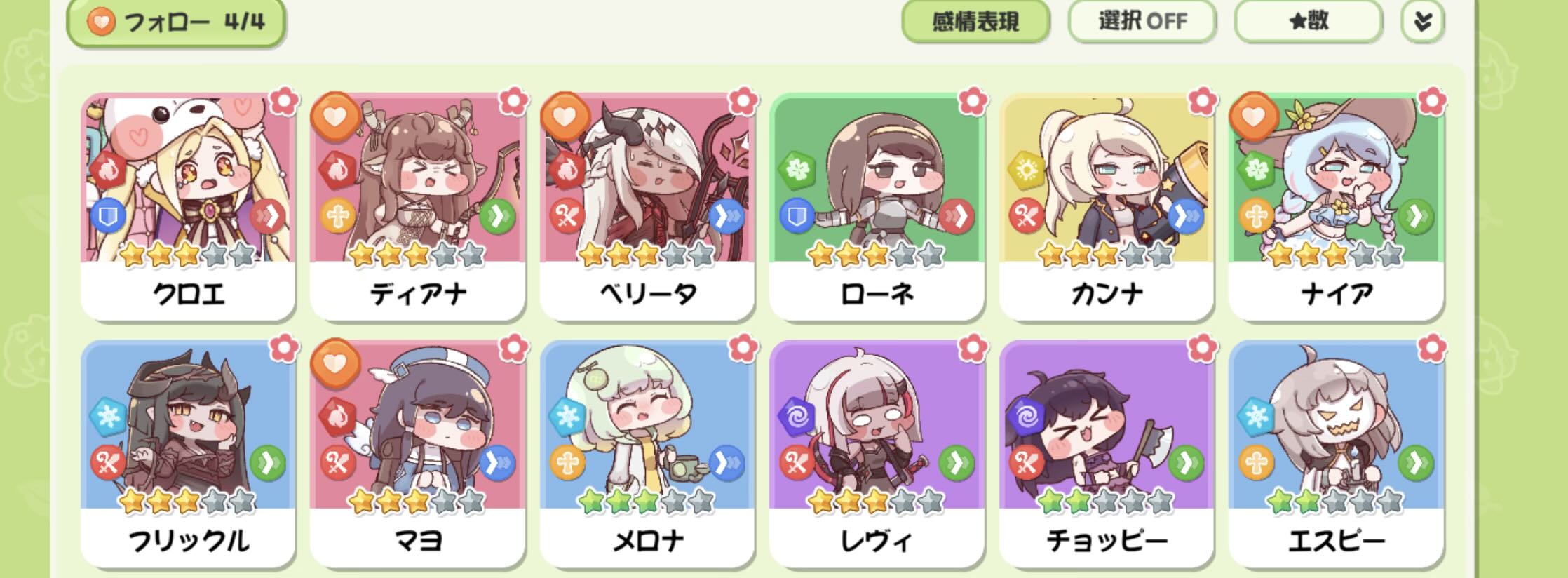Click the snowflake element icon on フリックル card
Viewport: 1568px width, 578px height.
click(107, 417)
